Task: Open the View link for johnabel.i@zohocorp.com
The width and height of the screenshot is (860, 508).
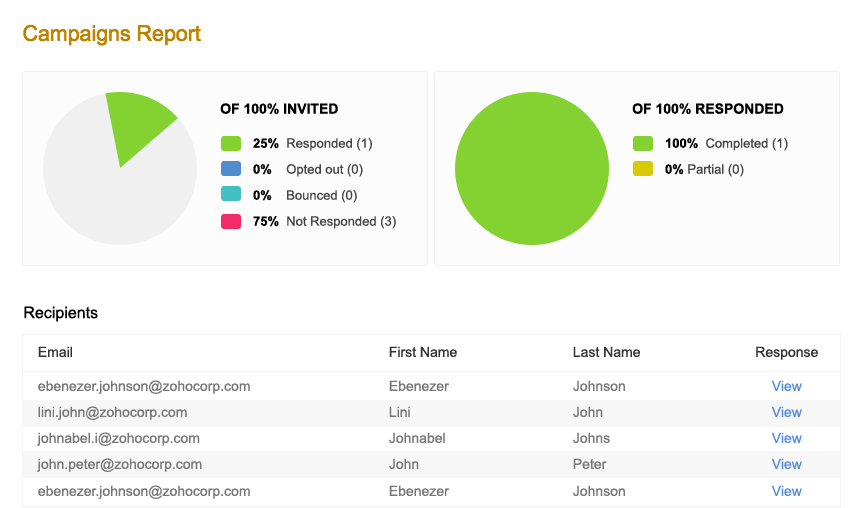Action: [x=787, y=438]
